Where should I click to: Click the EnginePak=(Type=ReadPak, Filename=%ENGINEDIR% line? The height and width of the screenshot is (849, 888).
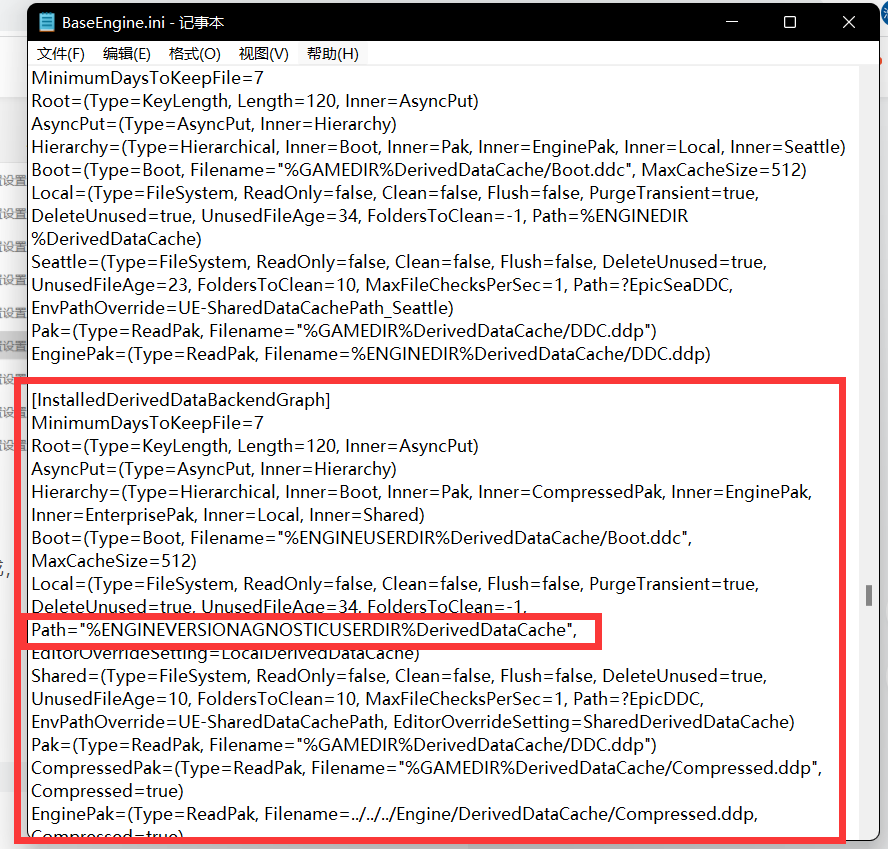click(371, 354)
